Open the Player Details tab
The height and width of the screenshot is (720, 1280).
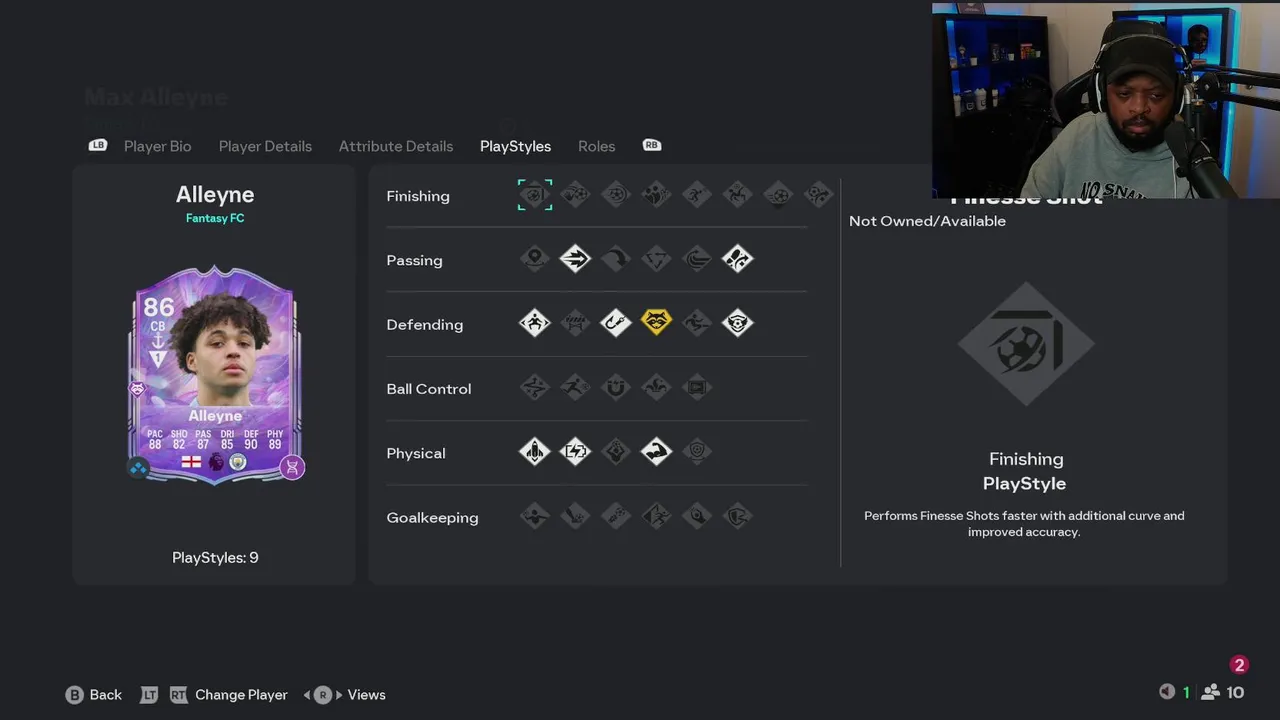click(265, 146)
